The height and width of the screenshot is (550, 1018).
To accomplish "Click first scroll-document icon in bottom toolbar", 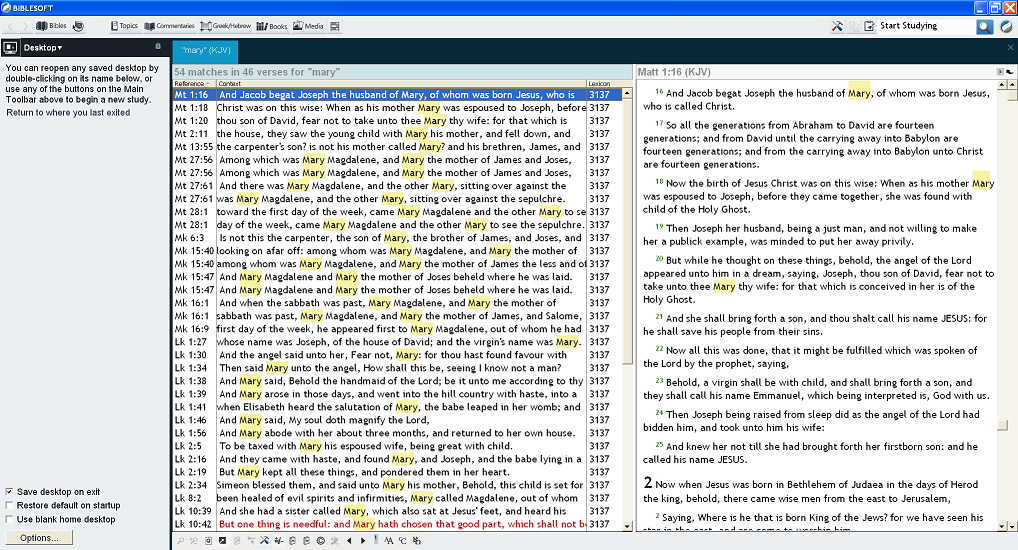I will coord(292,540).
